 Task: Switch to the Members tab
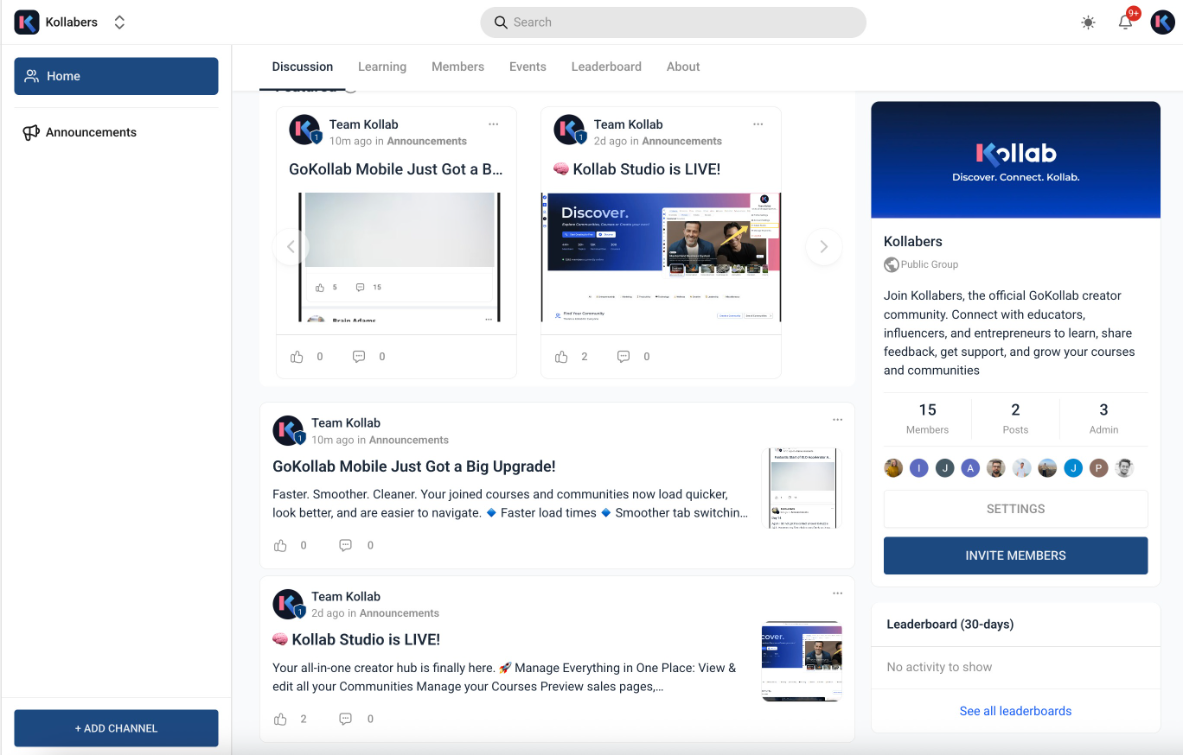[457, 66]
